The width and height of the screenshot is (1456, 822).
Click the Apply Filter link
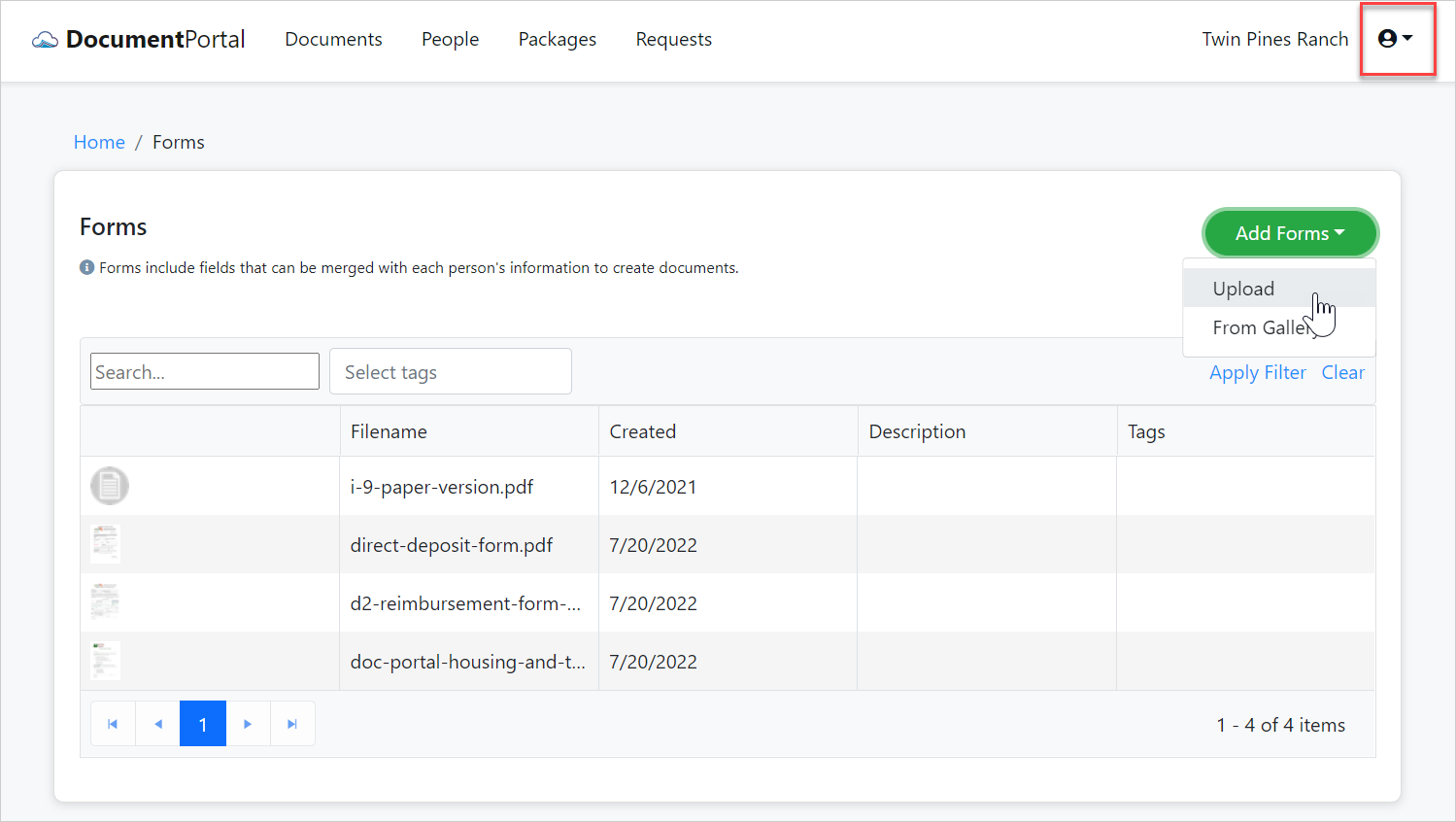coord(1258,372)
